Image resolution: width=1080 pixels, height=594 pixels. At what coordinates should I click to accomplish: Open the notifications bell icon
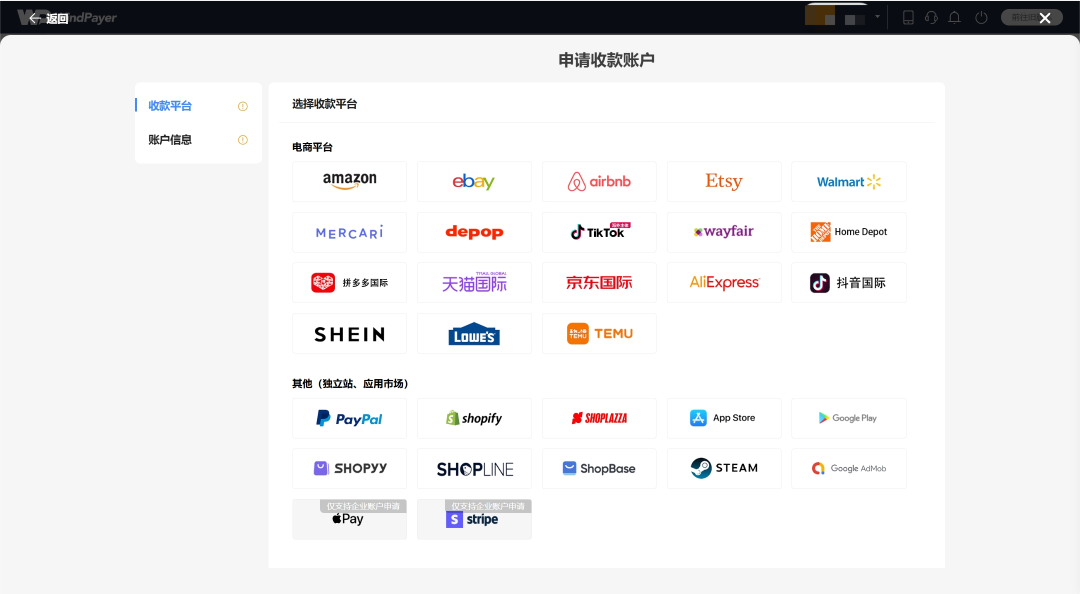point(954,17)
